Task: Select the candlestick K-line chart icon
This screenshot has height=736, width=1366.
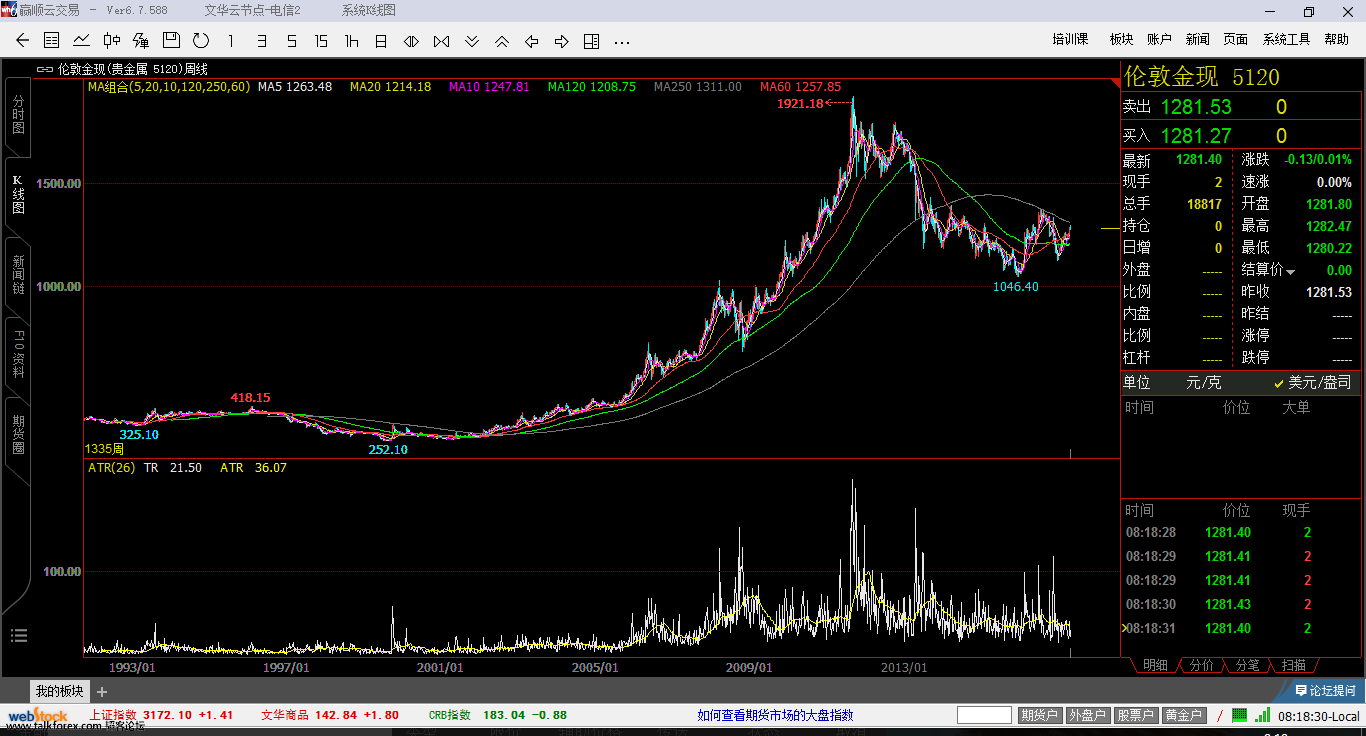Action: 112,41
